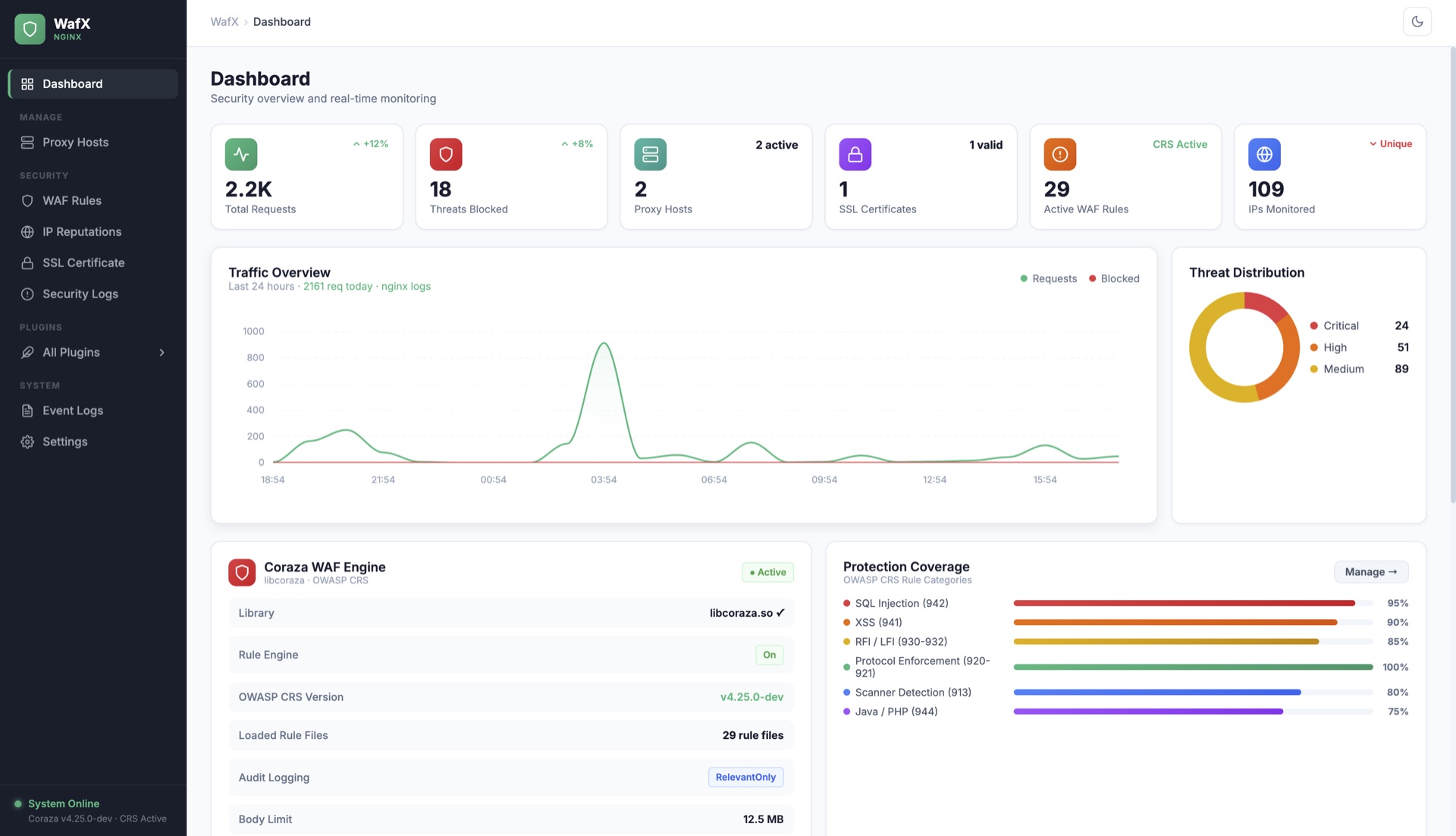Toggle dark mode with the moon icon
The image size is (1456, 836).
(x=1417, y=21)
